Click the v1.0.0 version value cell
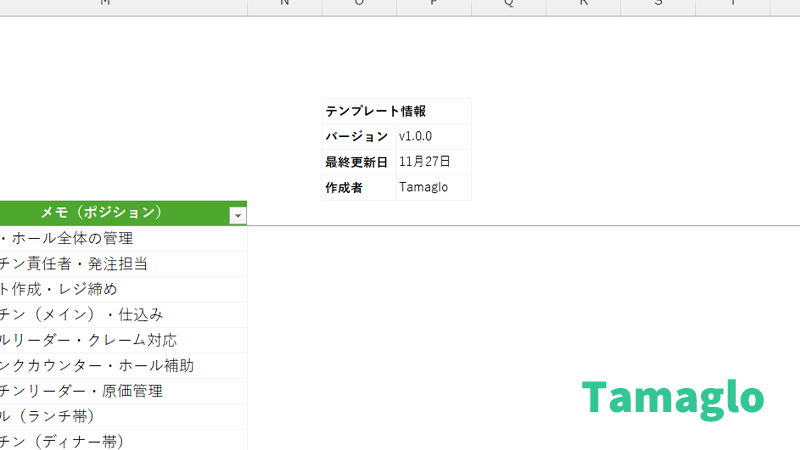800x450 pixels. point(432,137)
